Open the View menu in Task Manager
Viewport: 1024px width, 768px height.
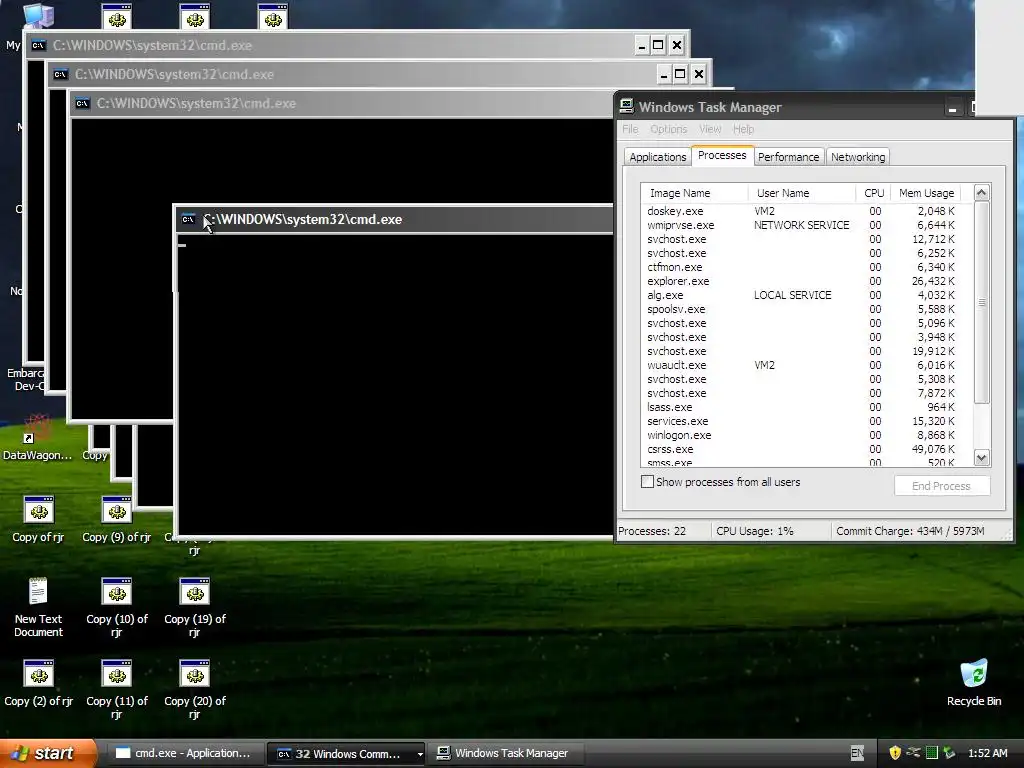[710, 129]
